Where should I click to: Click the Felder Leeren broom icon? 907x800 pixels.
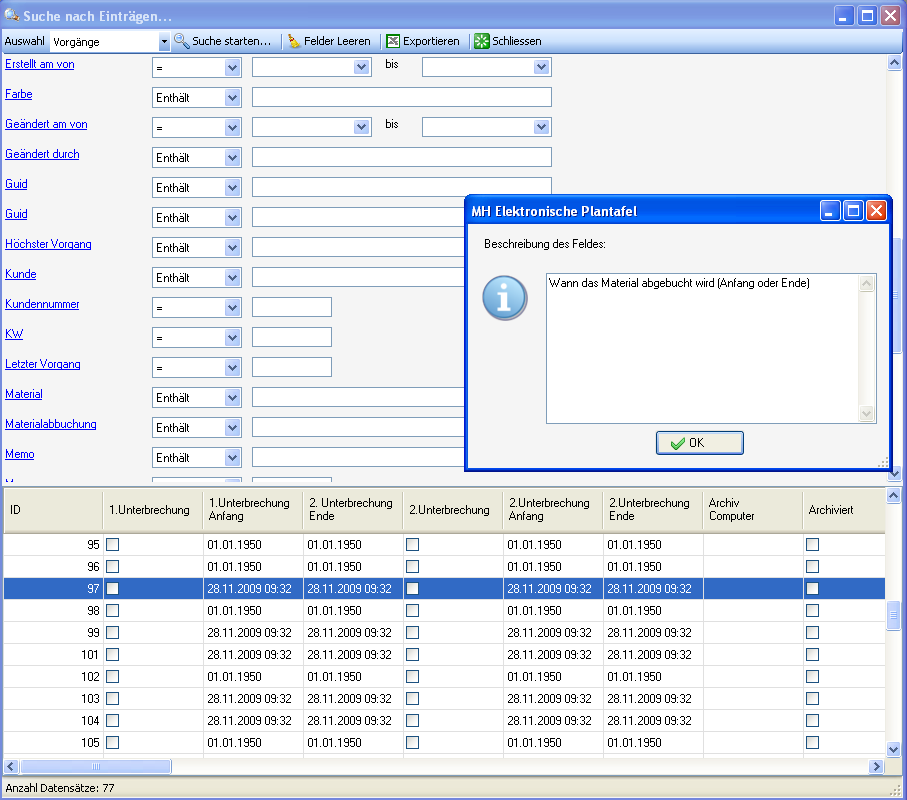294,42
